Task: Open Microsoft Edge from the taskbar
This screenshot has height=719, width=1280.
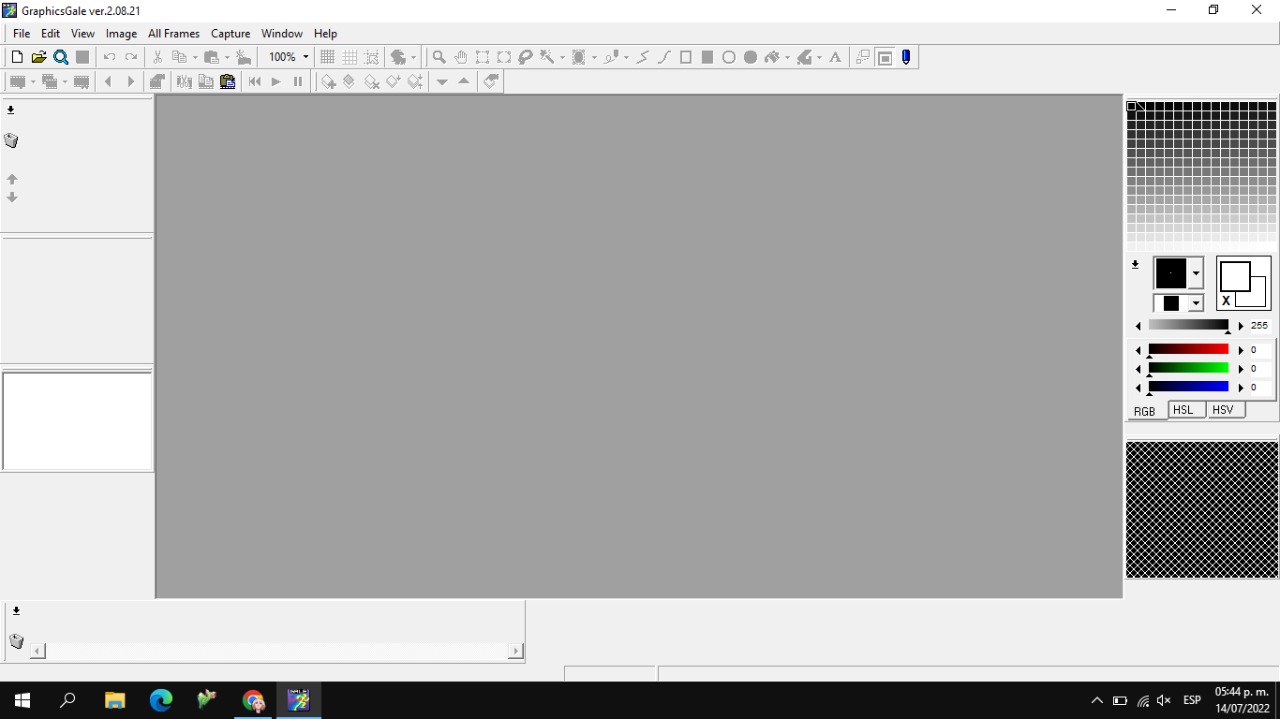Action: click(x=161, y=700)
